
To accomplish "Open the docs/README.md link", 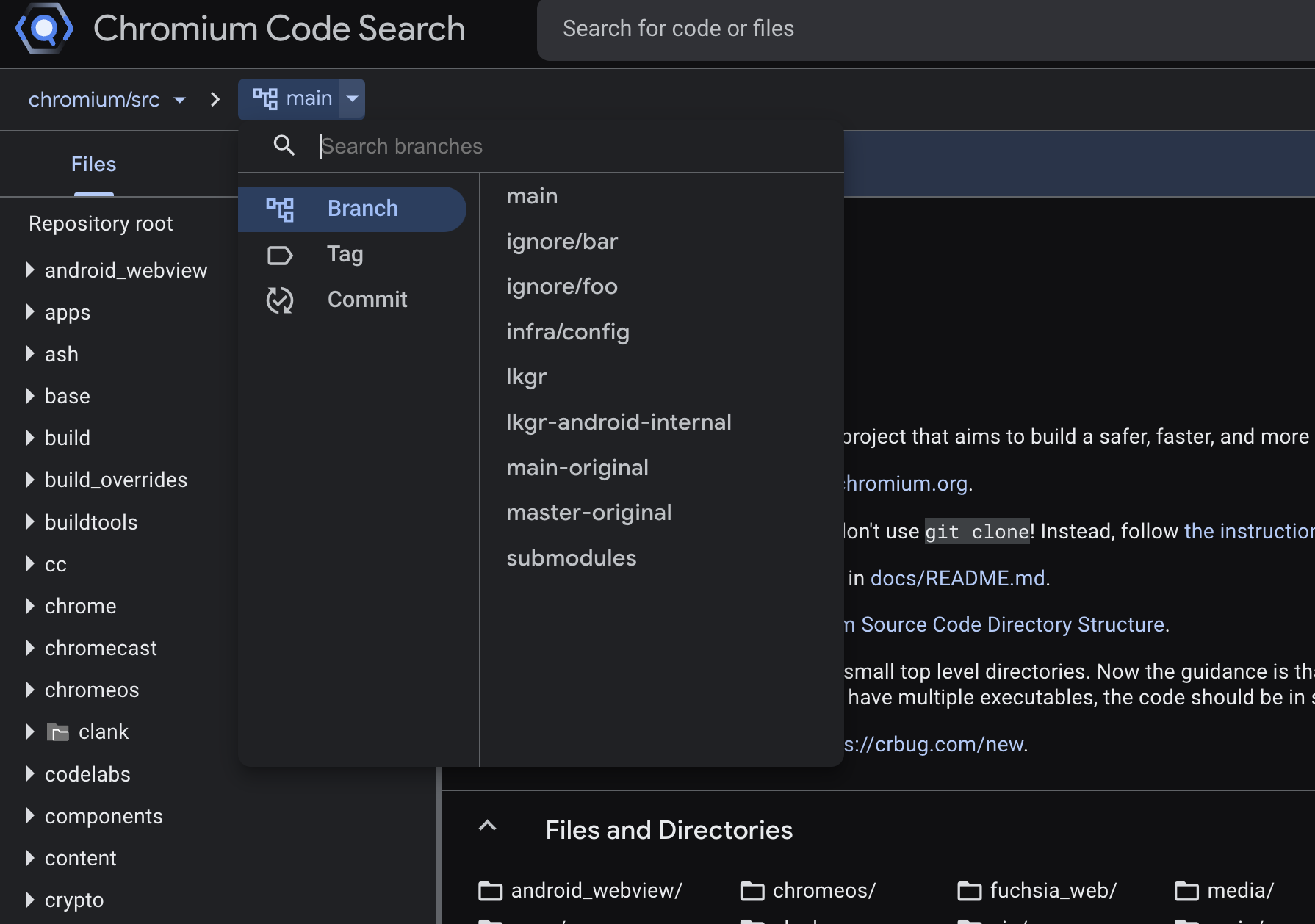I will point(958,578).
